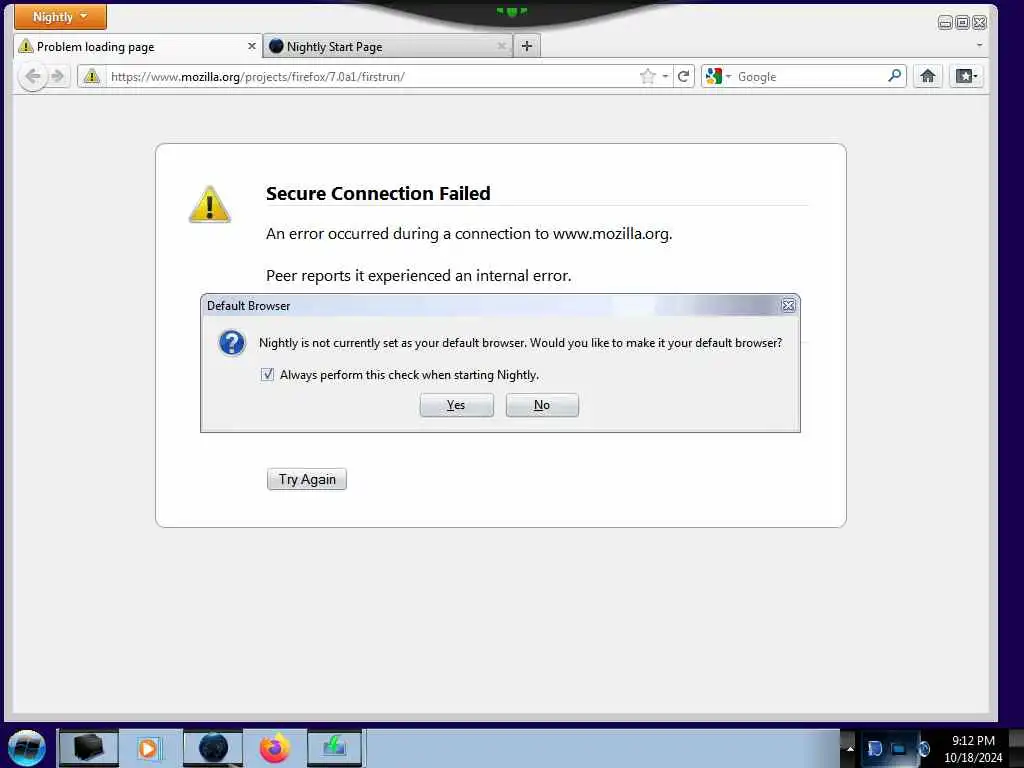
Task: Click the volume tray icon
Action: coord(924,749)
